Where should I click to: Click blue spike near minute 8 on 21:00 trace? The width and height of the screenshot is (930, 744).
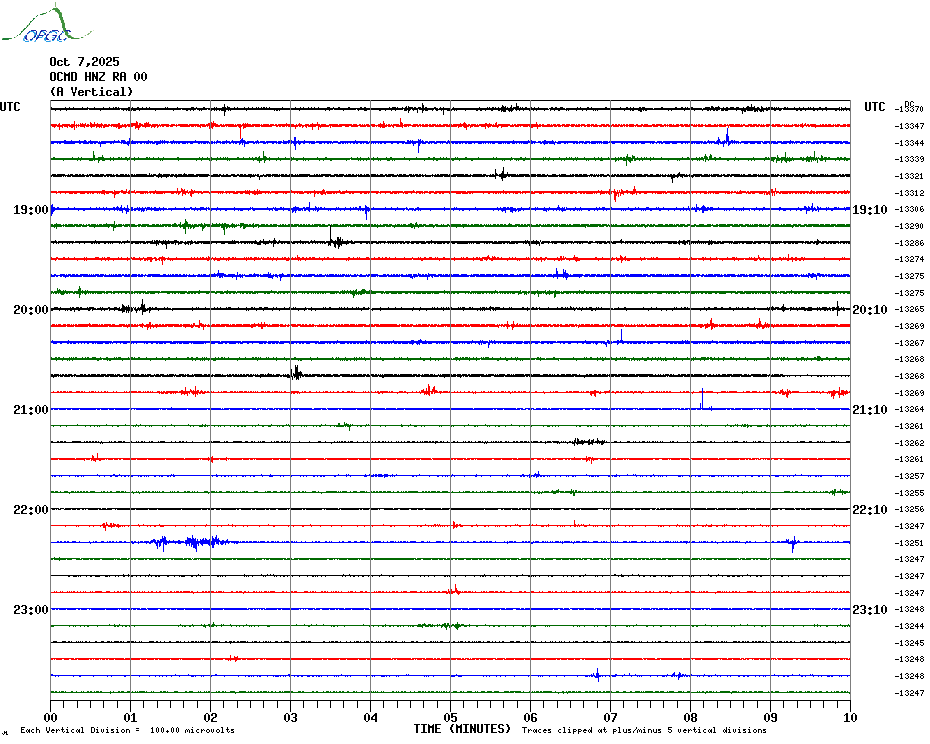click(702, 399)
